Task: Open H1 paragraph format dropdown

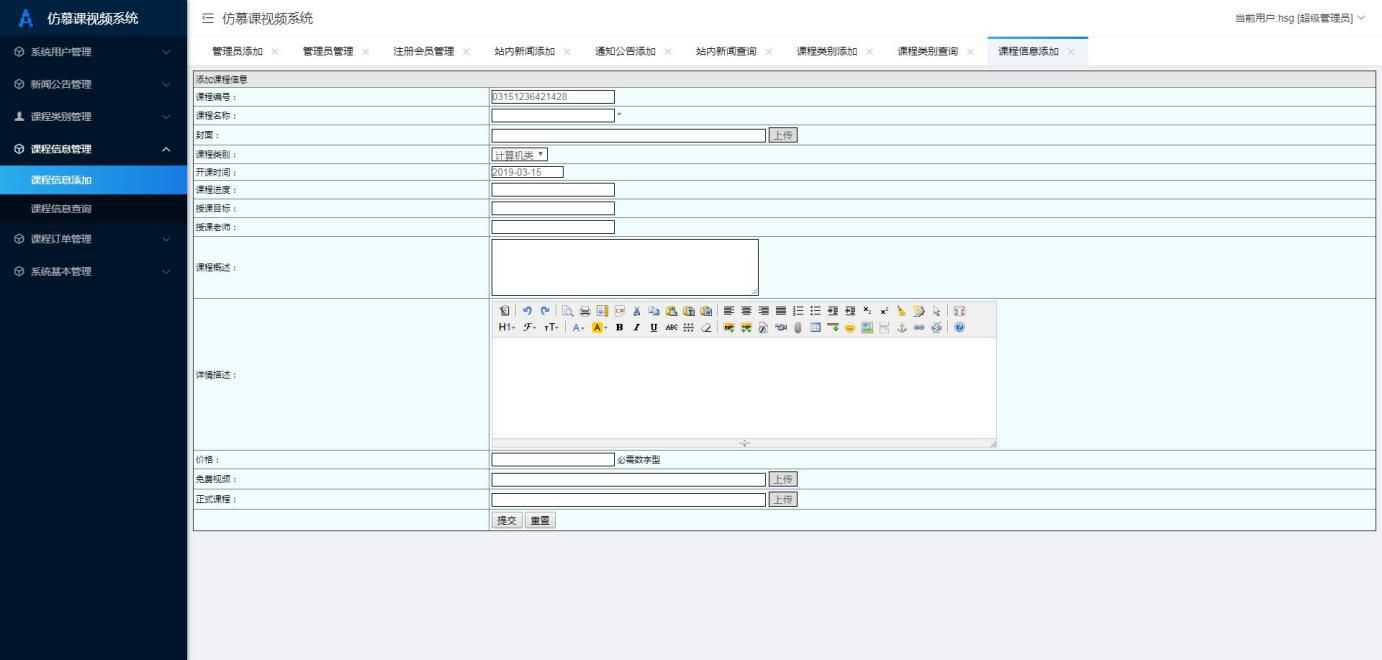Action: pyautogui.click(x=507, y=327)
